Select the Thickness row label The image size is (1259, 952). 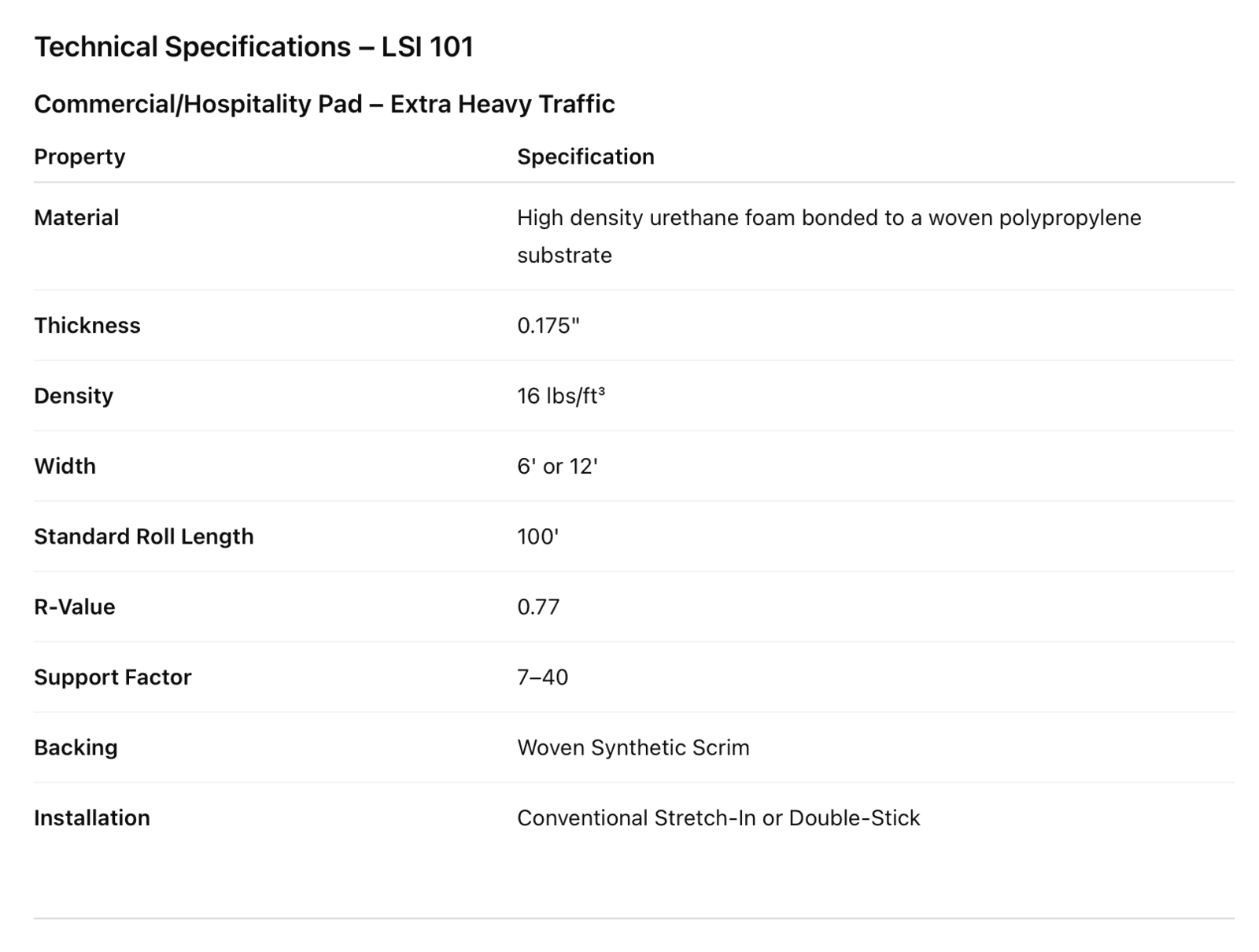87,326
